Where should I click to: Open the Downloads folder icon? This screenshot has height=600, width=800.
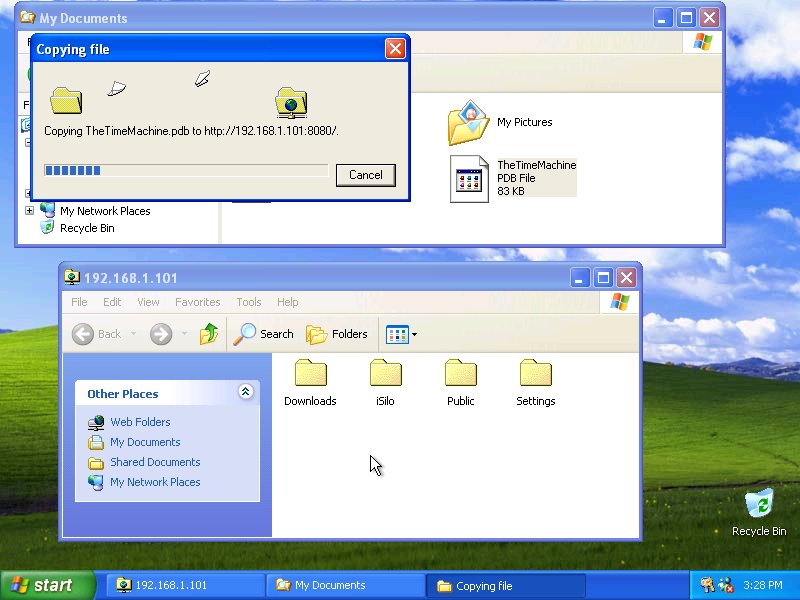click(x=310, y=374)
